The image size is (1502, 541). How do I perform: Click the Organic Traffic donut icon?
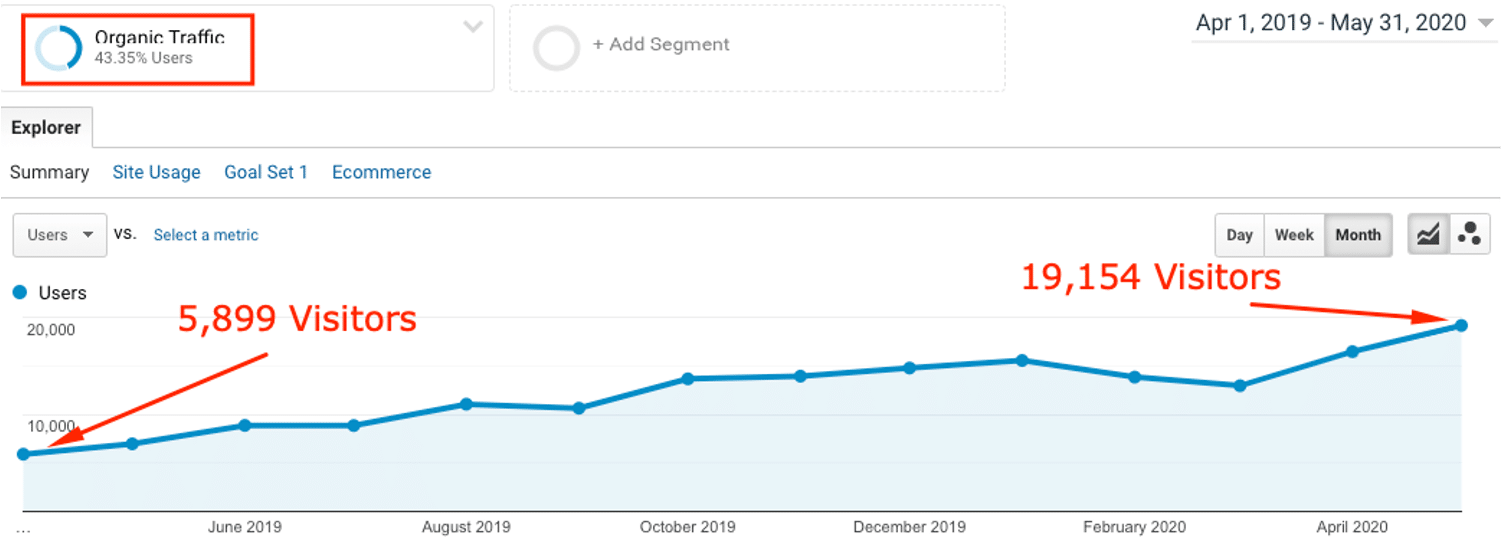click(58, 48)
